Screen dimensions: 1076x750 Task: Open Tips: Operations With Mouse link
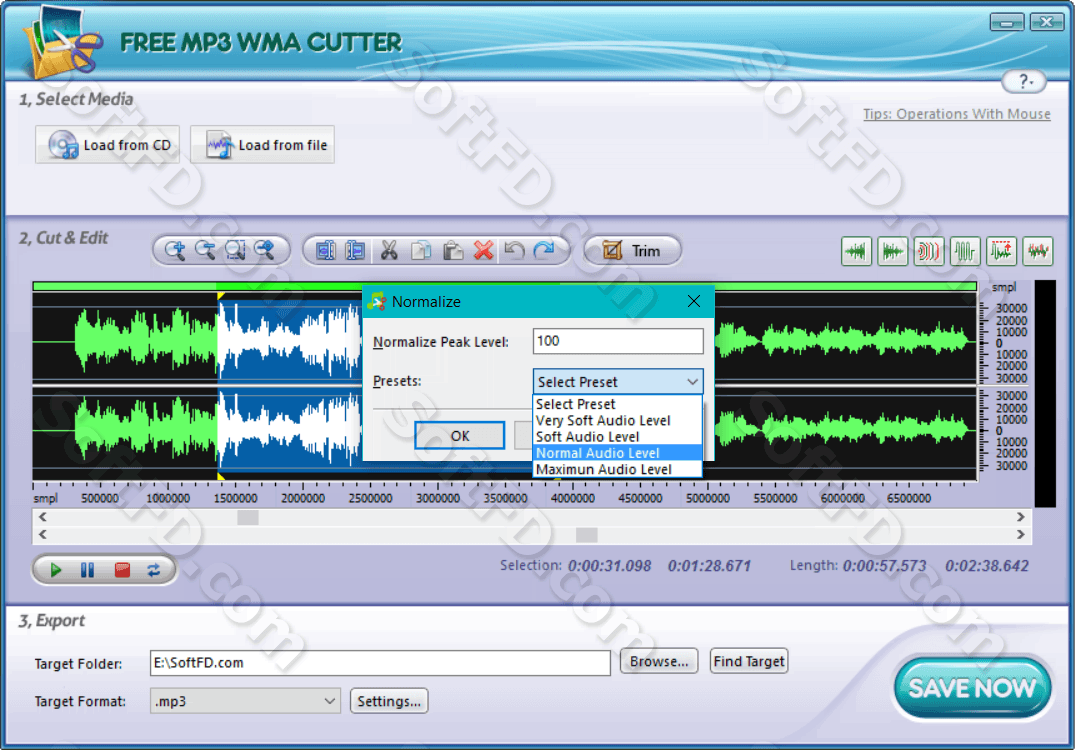pyautogui.click(x=957, y=114)
